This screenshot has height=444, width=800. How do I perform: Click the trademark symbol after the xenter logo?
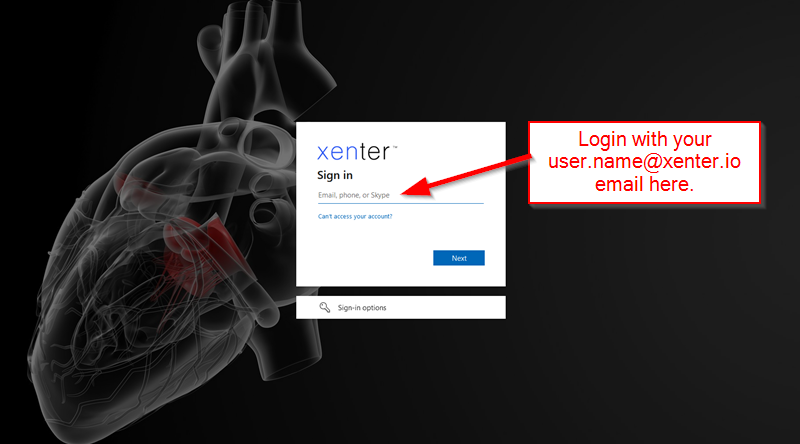(x=395, y=147)
